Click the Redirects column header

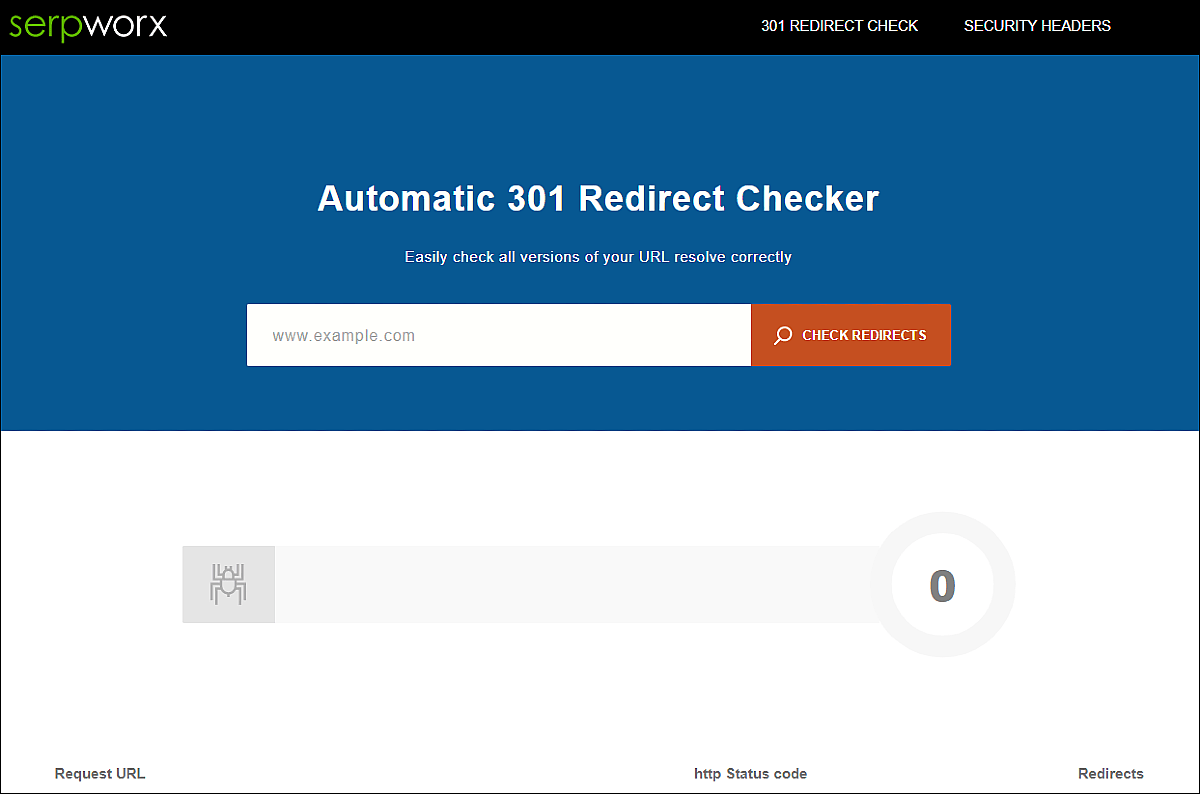[1111, 773]
